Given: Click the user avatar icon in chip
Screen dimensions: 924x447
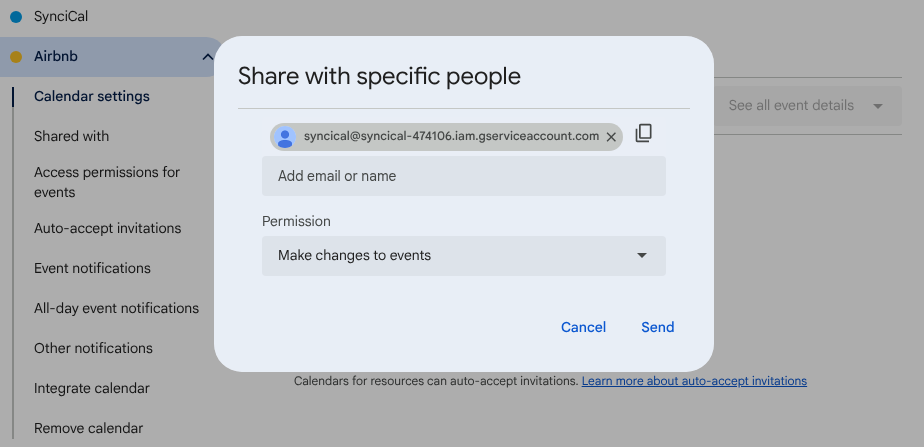Looking at the screenshot, I should [285, 137].
